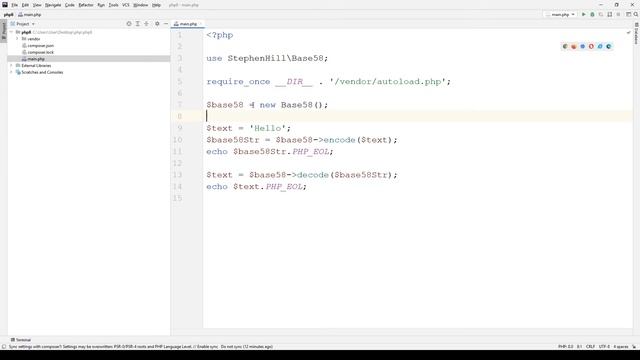Click the 4 spaces indent in status bar

(621, 347)
